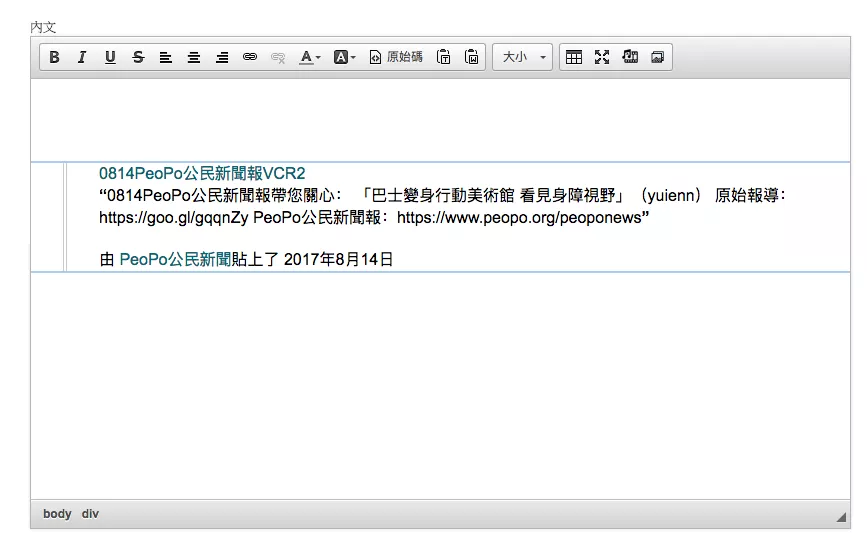
Task: Toggle strikethrough formatting
Action: pos(138,57)
